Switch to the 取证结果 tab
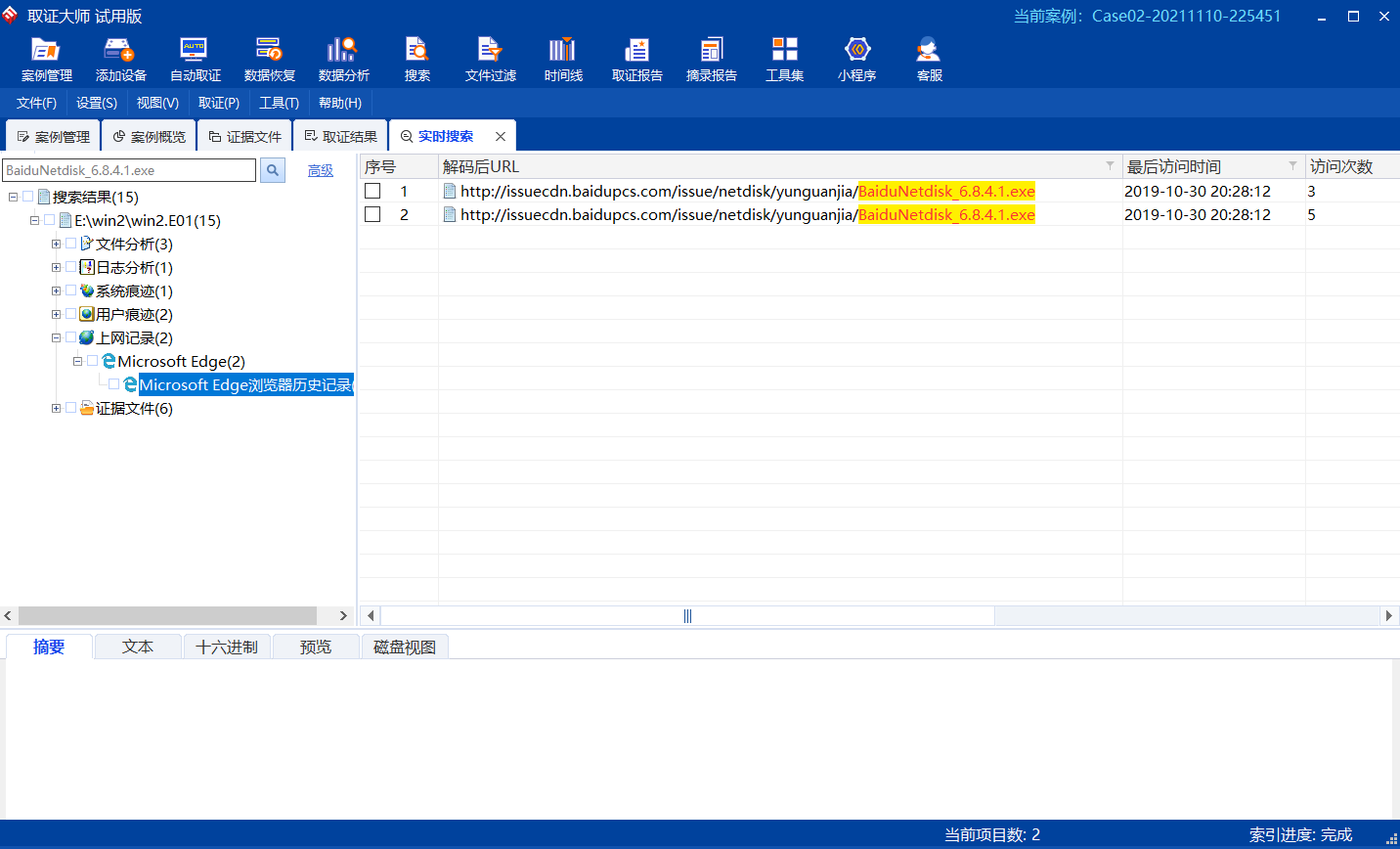This screenshot has width=1400, height=849. tap(340, 136)
